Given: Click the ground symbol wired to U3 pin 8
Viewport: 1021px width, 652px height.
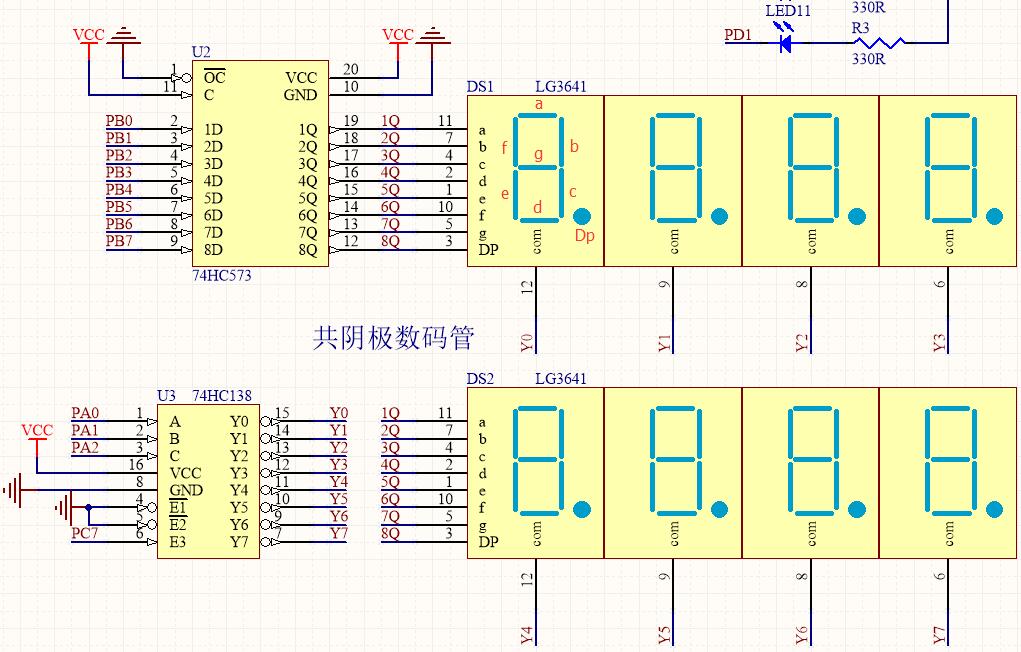Looking at the screenshot, I should click(x=13, y=490).
